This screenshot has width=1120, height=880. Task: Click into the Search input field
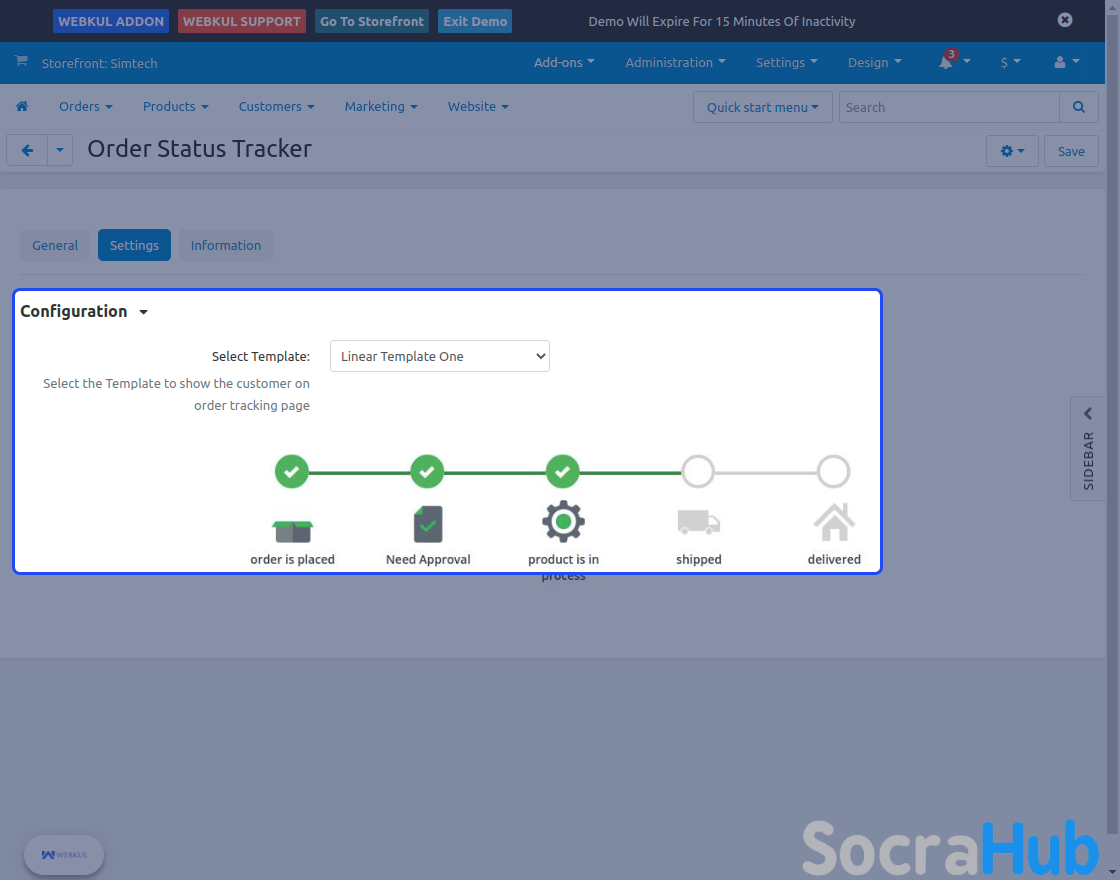pos(949,107)
